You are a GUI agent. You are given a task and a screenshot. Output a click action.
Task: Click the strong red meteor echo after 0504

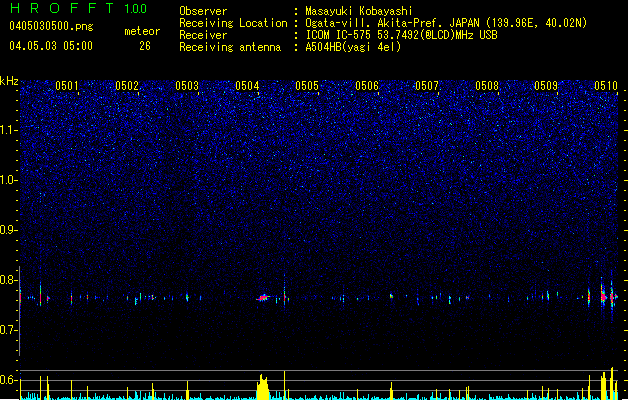click(263, 298)
